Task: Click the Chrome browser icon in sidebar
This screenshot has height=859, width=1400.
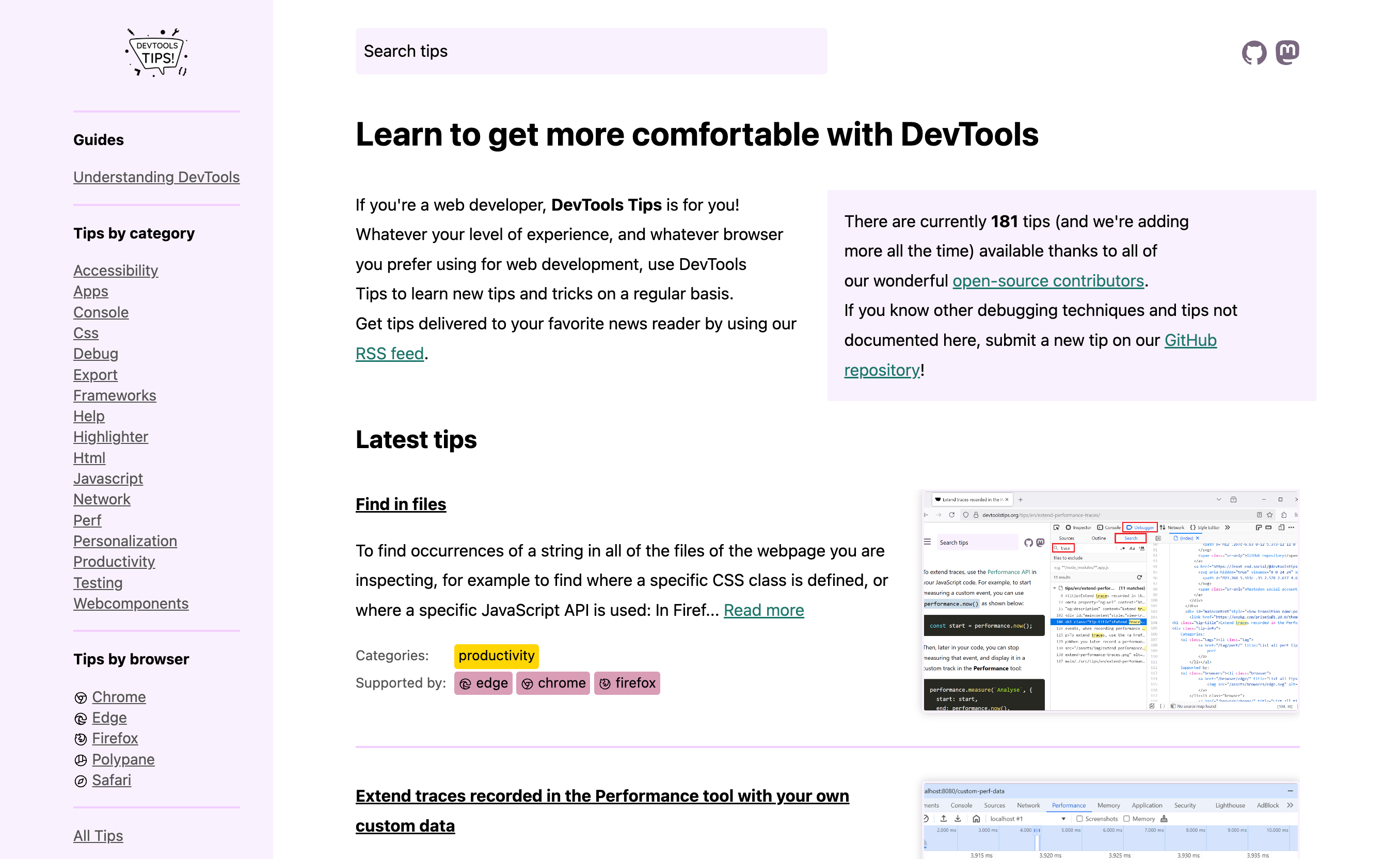Action: click(81, 697)
